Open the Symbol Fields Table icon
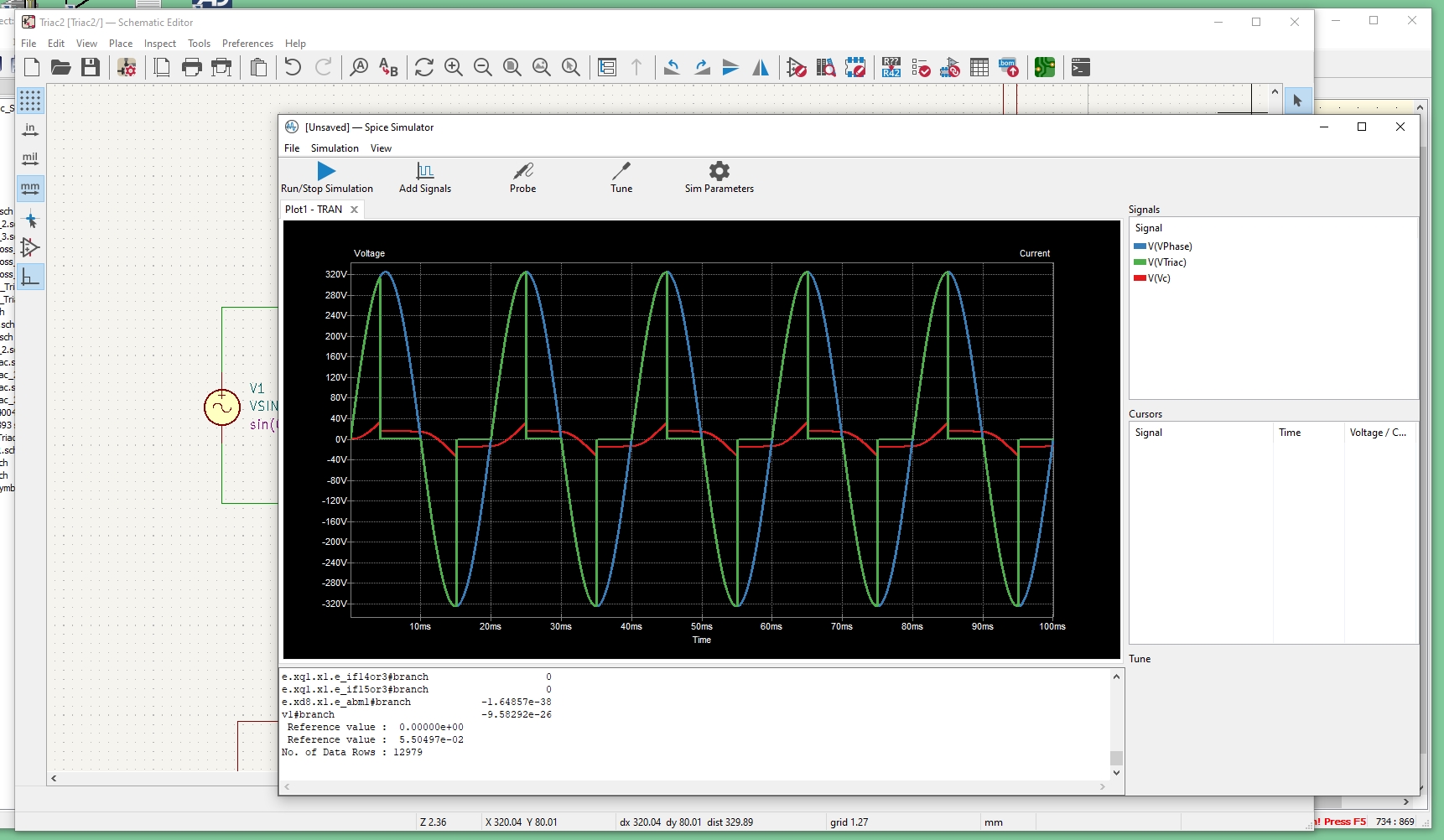 tap(979, 67)
